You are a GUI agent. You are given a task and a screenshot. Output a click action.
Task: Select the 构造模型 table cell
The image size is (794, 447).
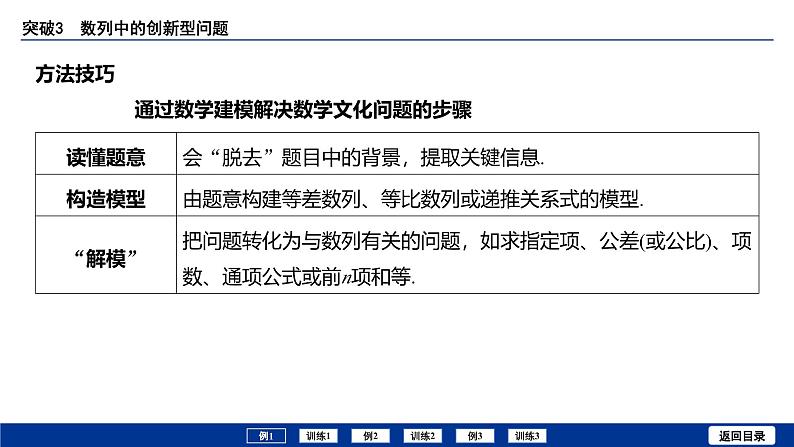point(106,196)
